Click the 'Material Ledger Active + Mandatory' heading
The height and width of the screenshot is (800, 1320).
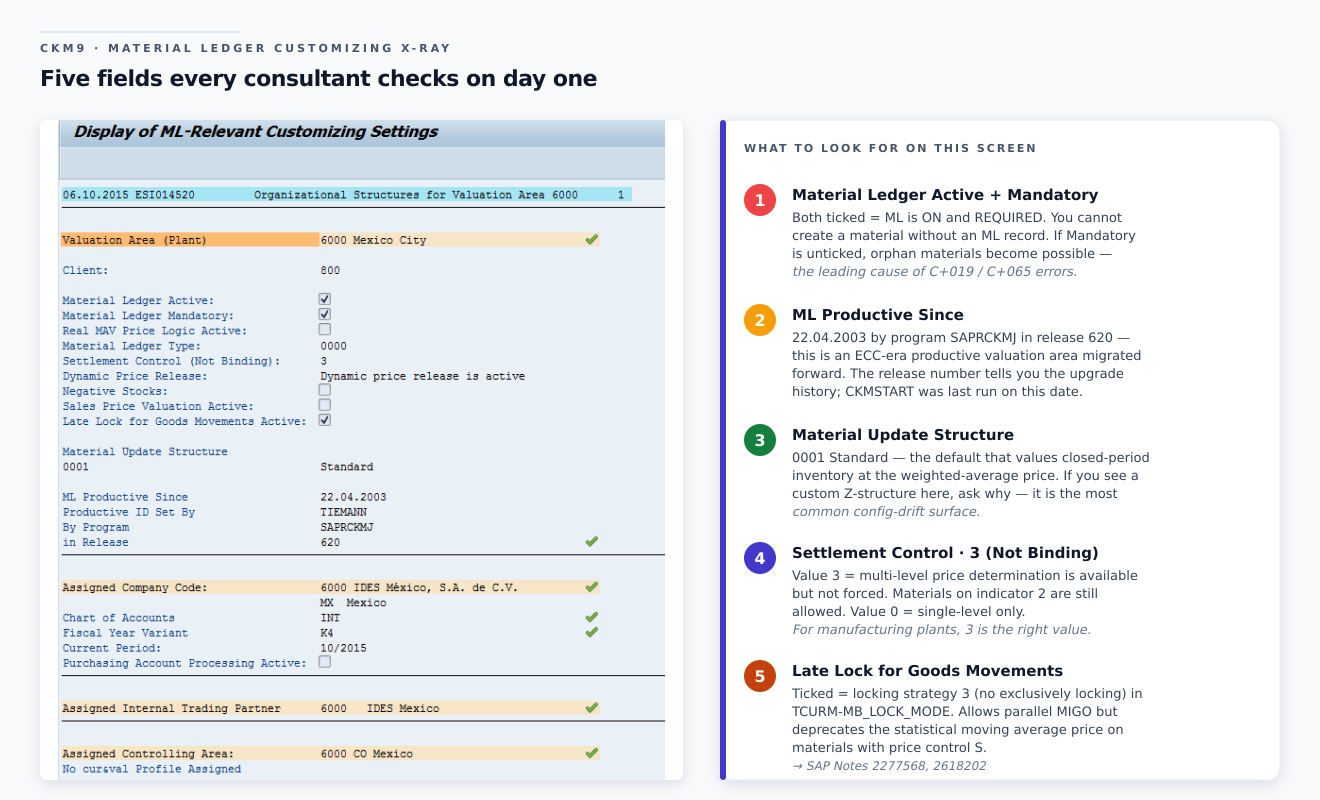click(x=945, y=195)
